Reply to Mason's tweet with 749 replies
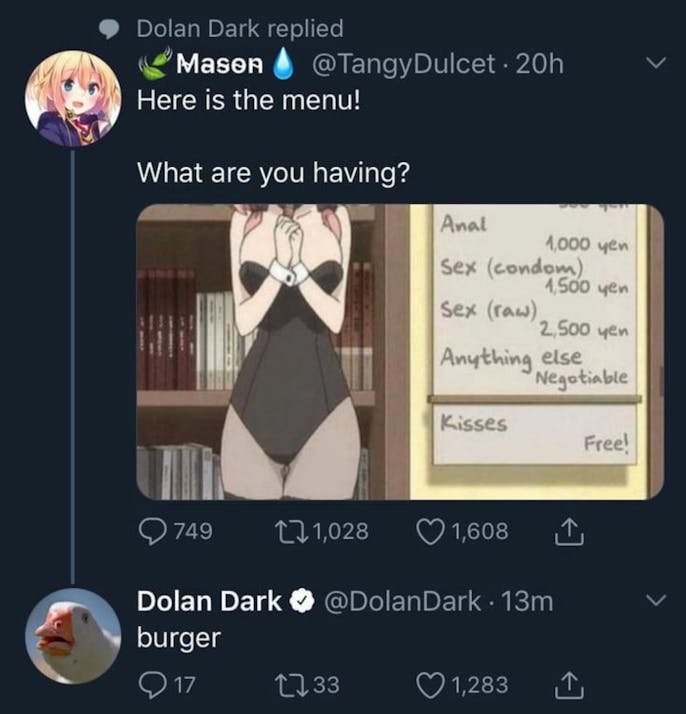Screen dimensions: 686x714 (152, 531)
